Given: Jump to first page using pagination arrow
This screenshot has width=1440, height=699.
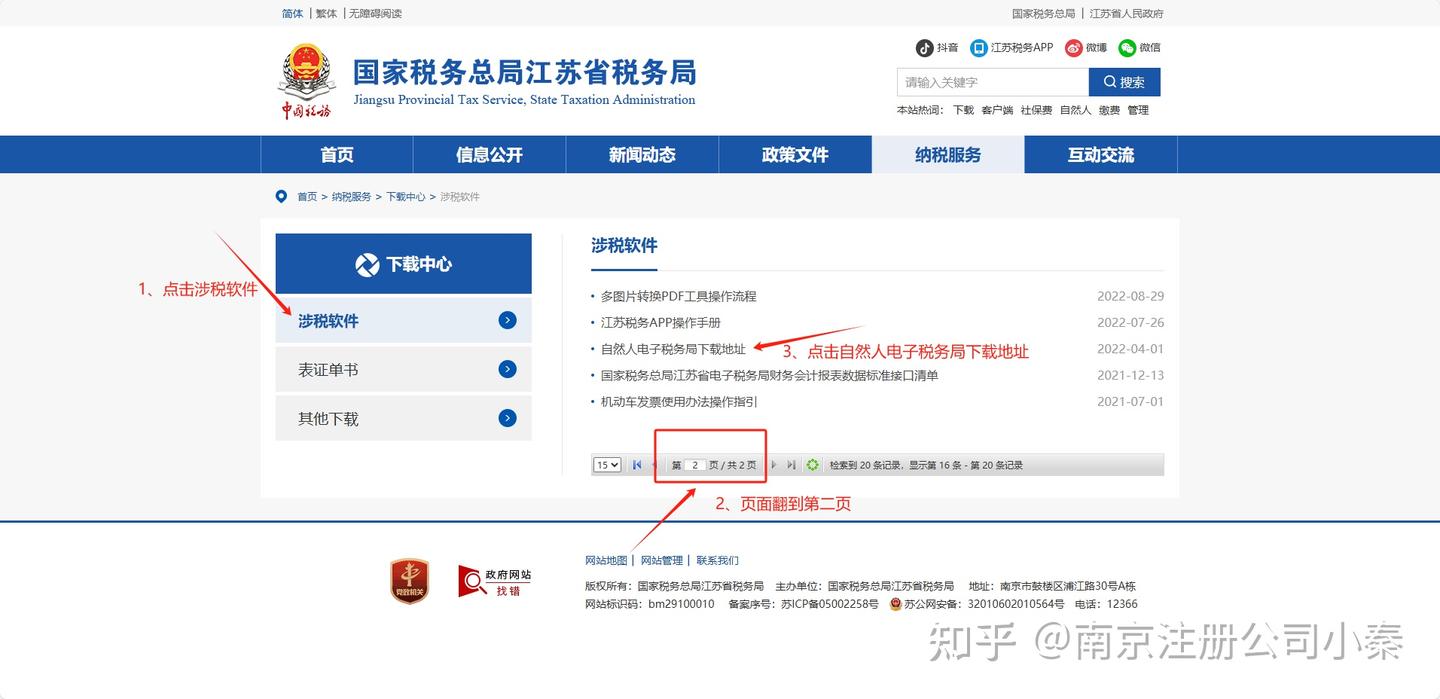Looking at the screenshot, I should [637, 464].
